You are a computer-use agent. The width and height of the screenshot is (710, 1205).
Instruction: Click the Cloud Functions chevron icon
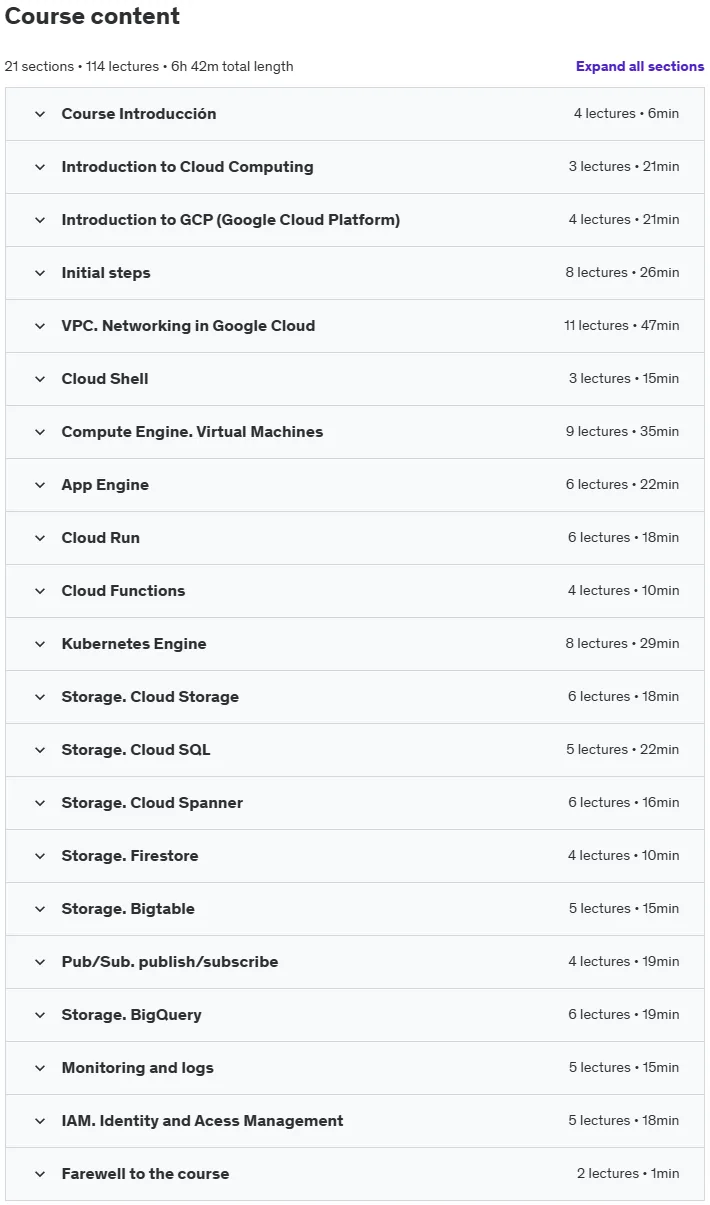pos(40,591)
